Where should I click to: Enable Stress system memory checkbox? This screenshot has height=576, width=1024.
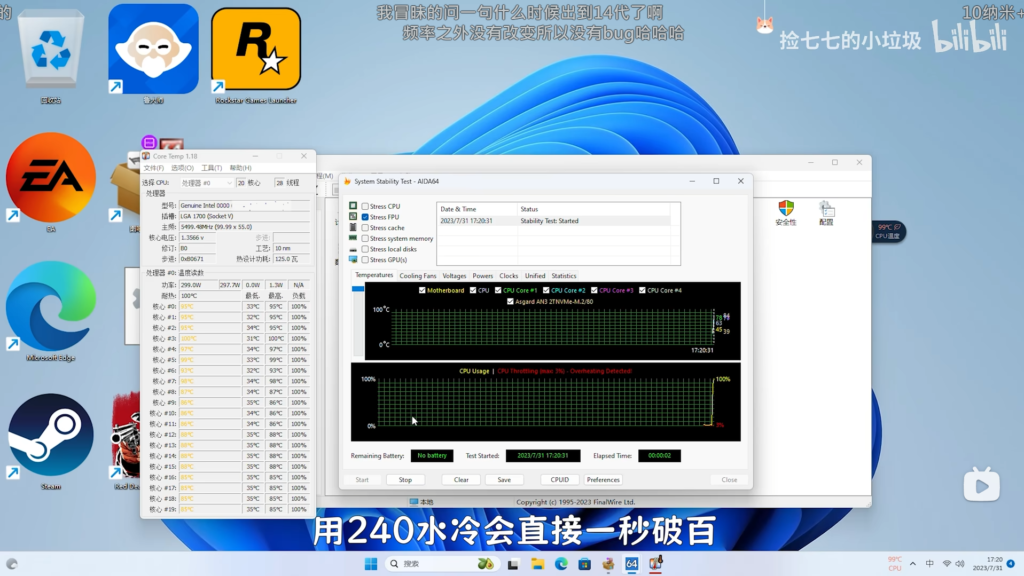click(x=365, y=238)
